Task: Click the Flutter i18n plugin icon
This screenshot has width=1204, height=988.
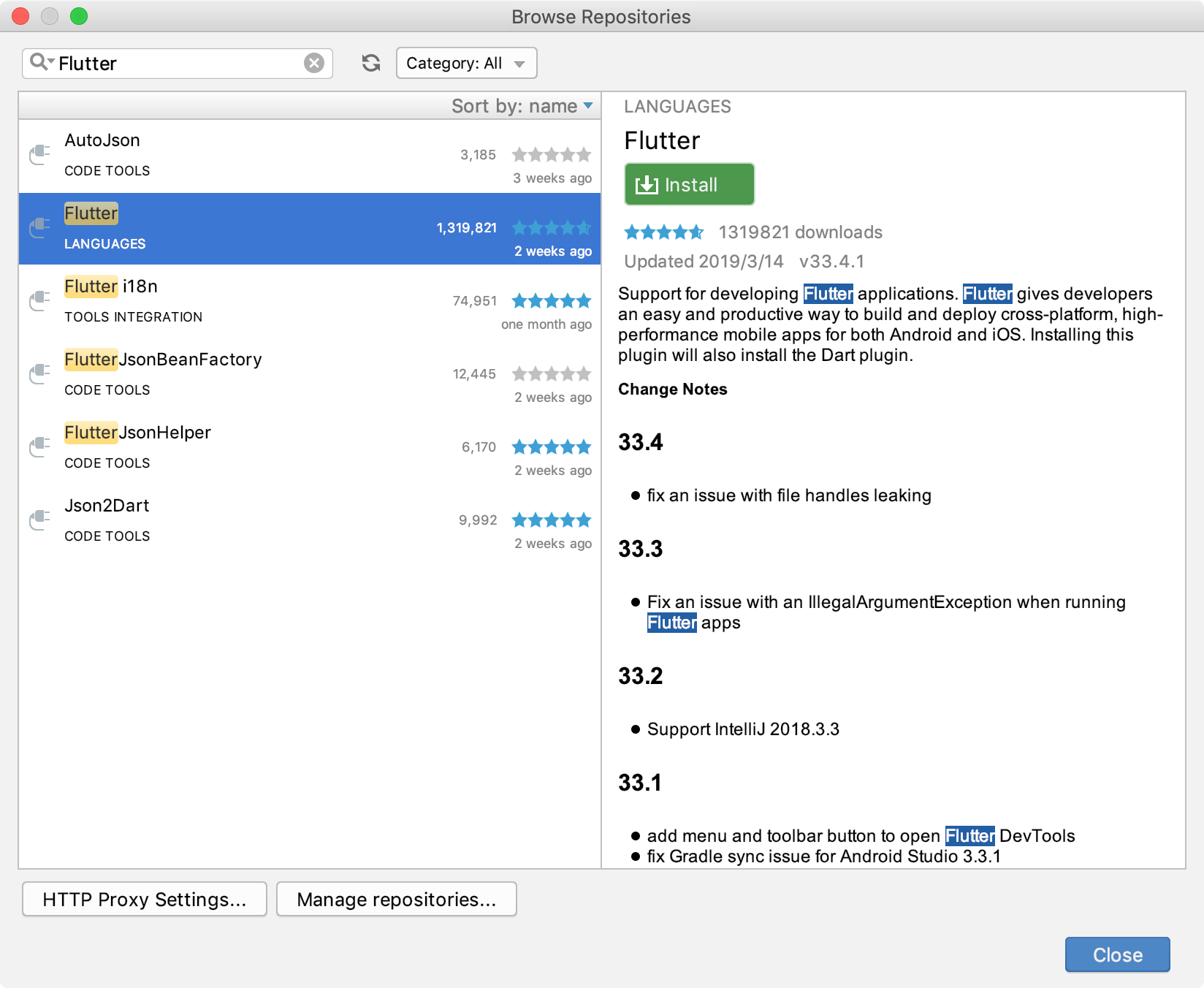Action: point(39,300)
